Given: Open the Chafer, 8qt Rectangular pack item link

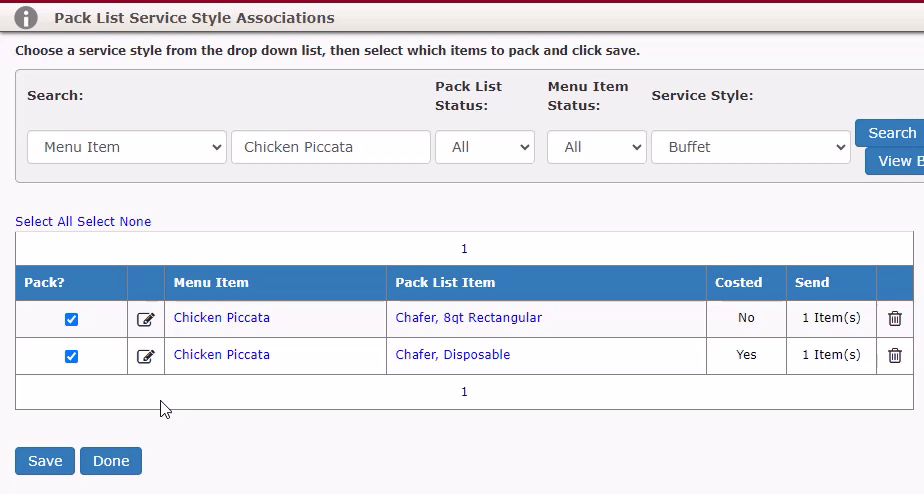Looking at the screenshot, I should [x=468, y=318].
